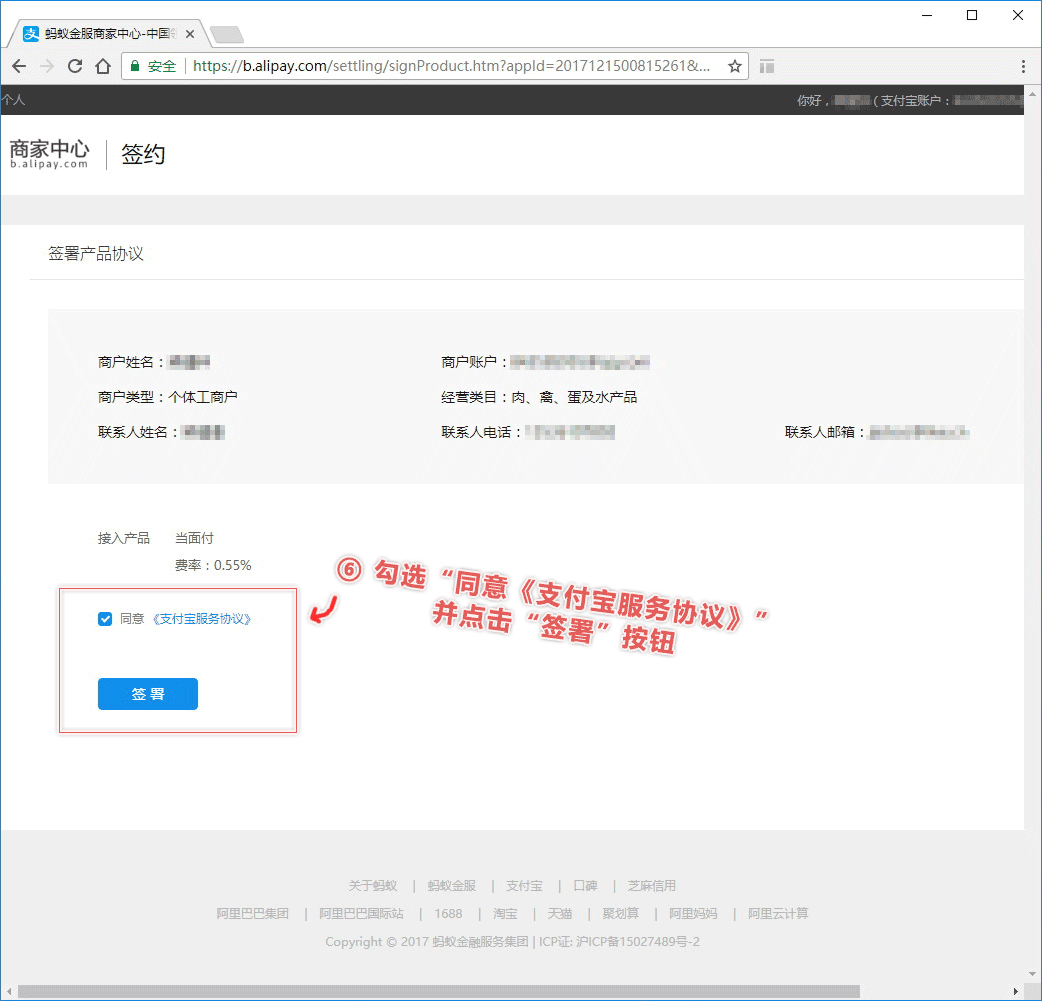This screenshot has width=1042, height=1001.
Task: Open the browser home page icon
Action: tap(103, 66)
